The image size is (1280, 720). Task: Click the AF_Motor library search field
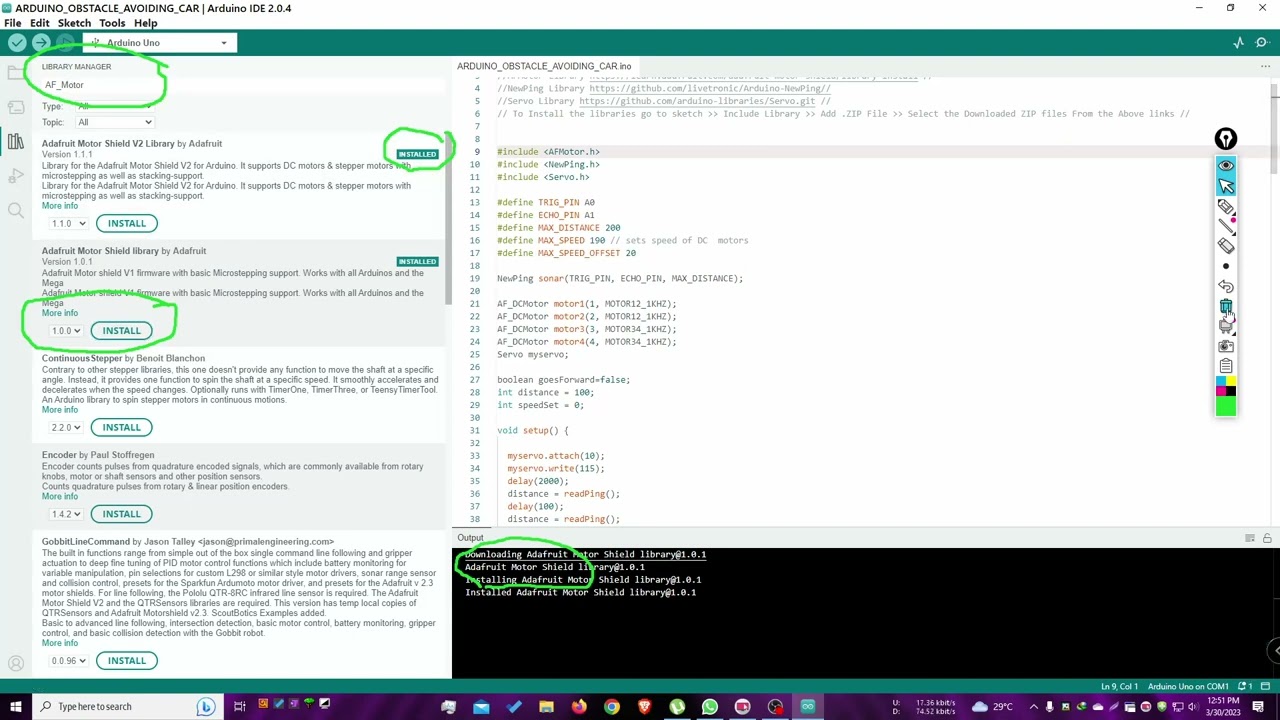tap(240, 85)
